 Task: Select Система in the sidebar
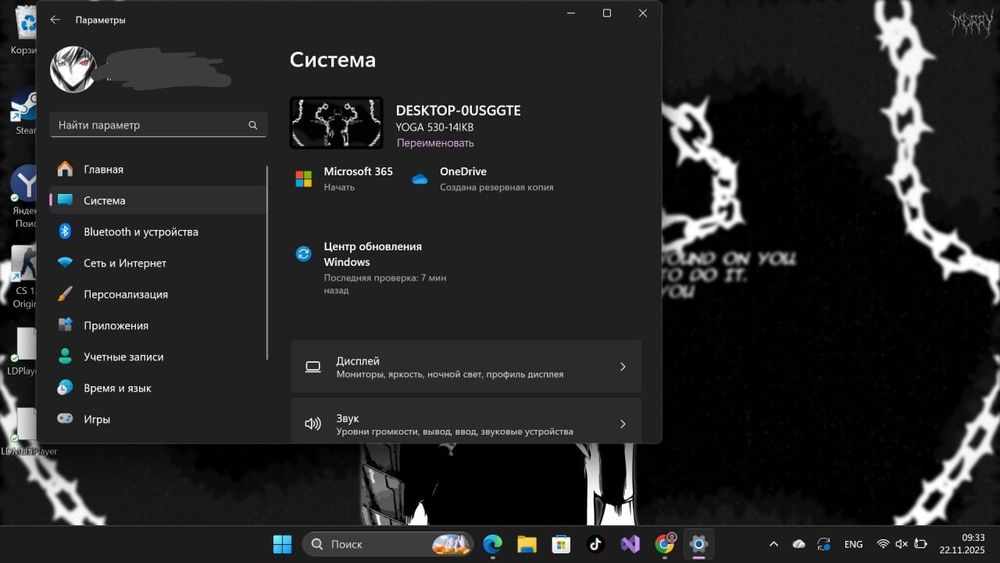(158, 200)
